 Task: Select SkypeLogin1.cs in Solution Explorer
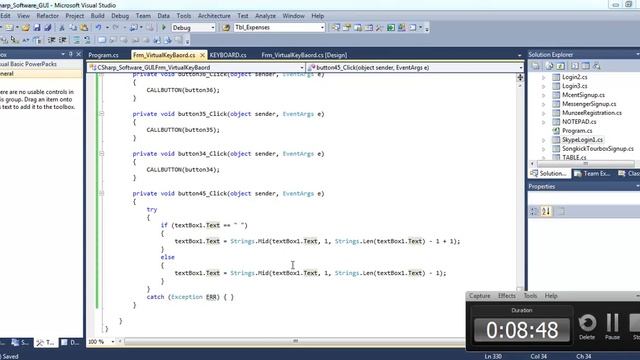pyautogui.click(x=582, y=140)
